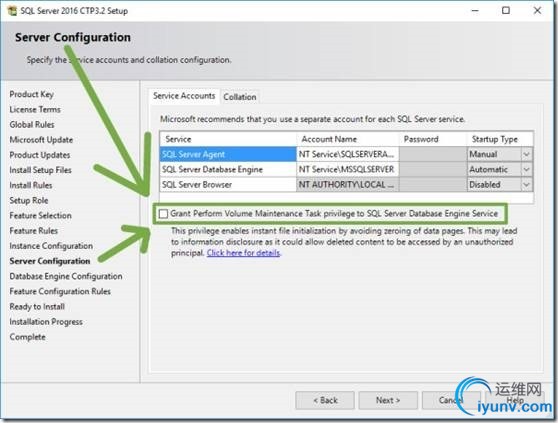Select Feature Configuration Rules step in sidebar
The width and height of the screenshot is (558, 423).
coord(60,291)
